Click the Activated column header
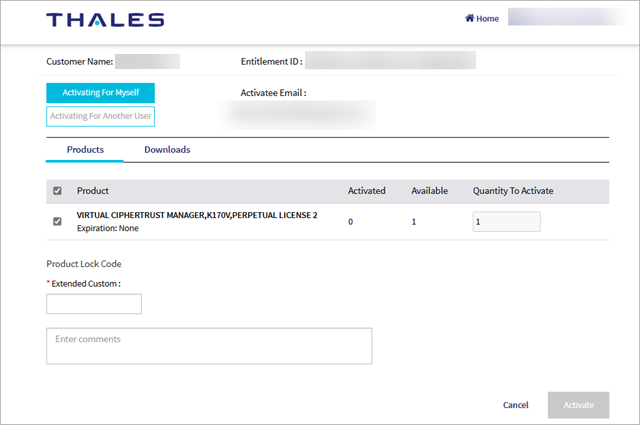640x425 pixels. pyautogui.click(x=368, y=191)
